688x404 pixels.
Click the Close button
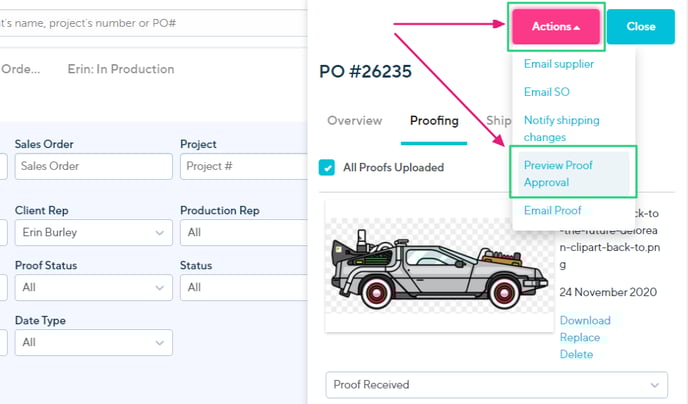coord(640,27)
